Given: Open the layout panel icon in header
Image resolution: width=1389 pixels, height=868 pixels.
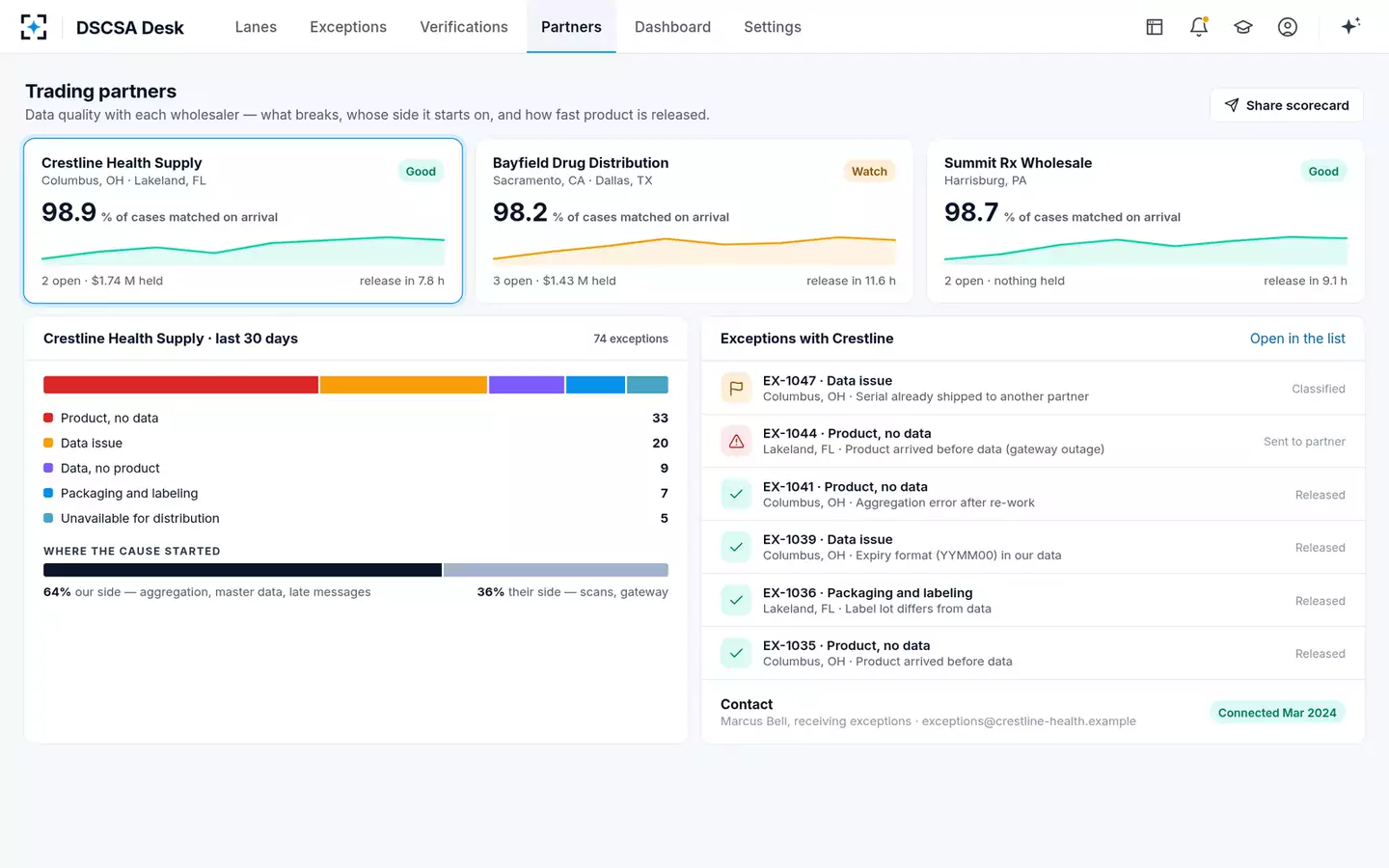Looking at the screenshot, I should pos(1155,27).
